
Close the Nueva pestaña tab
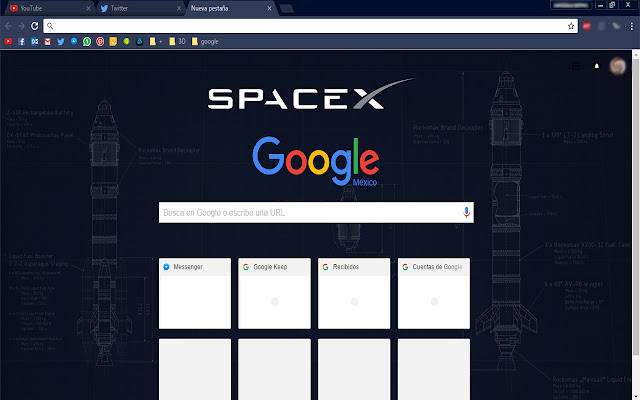click(269, 8)
